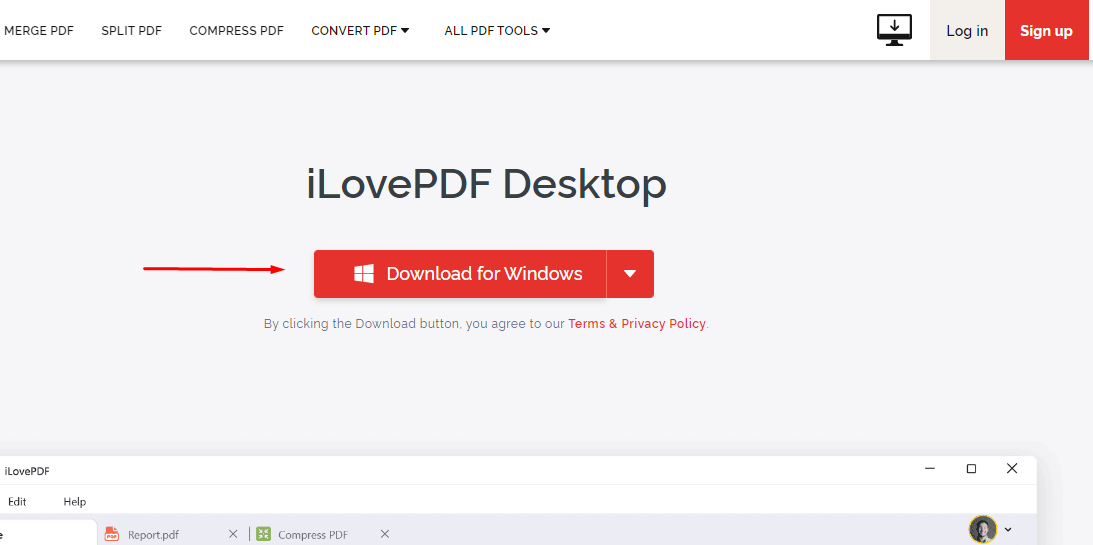This screenshot has height=545, width=1093.
Task: Click the Report.pdf file icon
Action: 112,534
